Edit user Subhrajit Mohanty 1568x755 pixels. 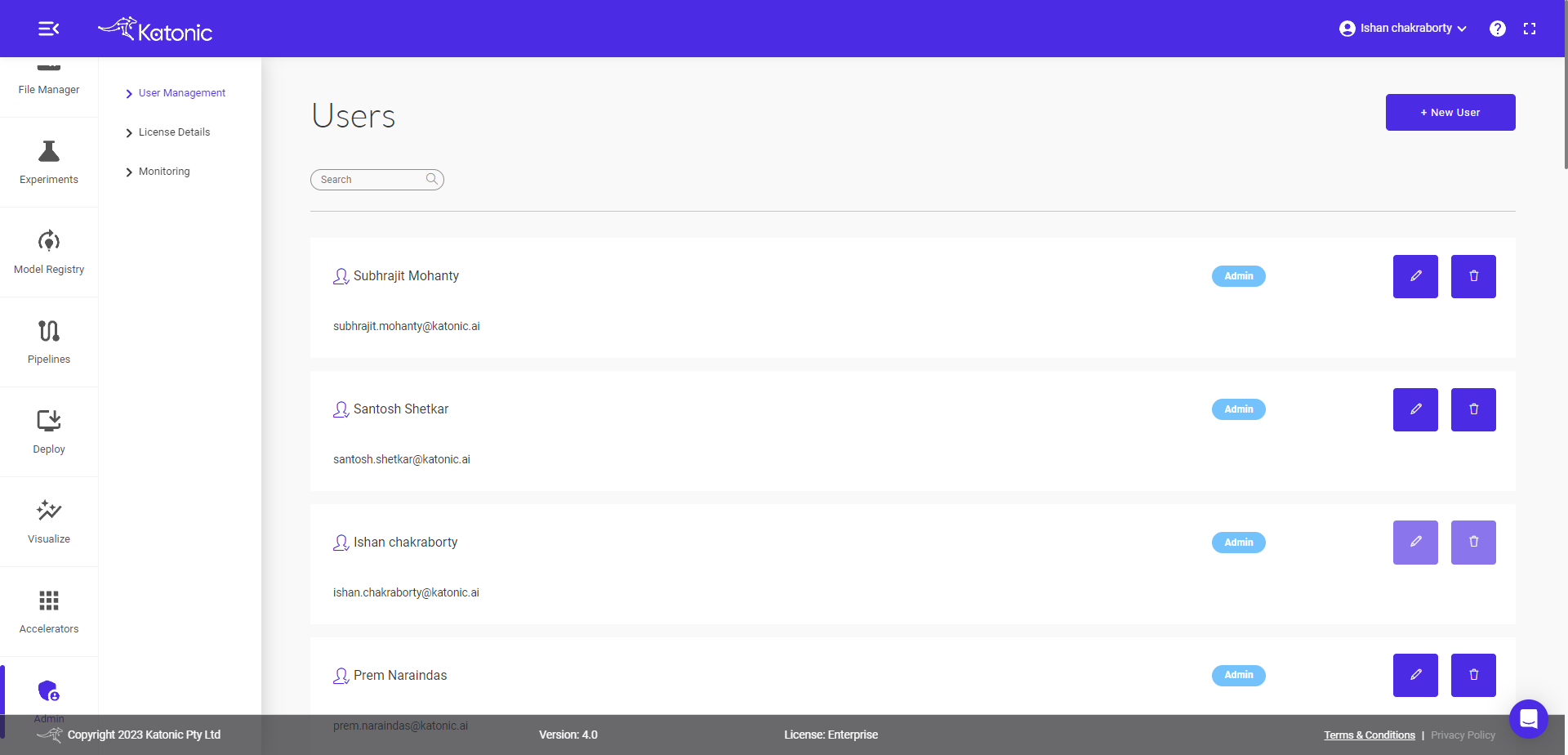click(x=1415, y=276)
